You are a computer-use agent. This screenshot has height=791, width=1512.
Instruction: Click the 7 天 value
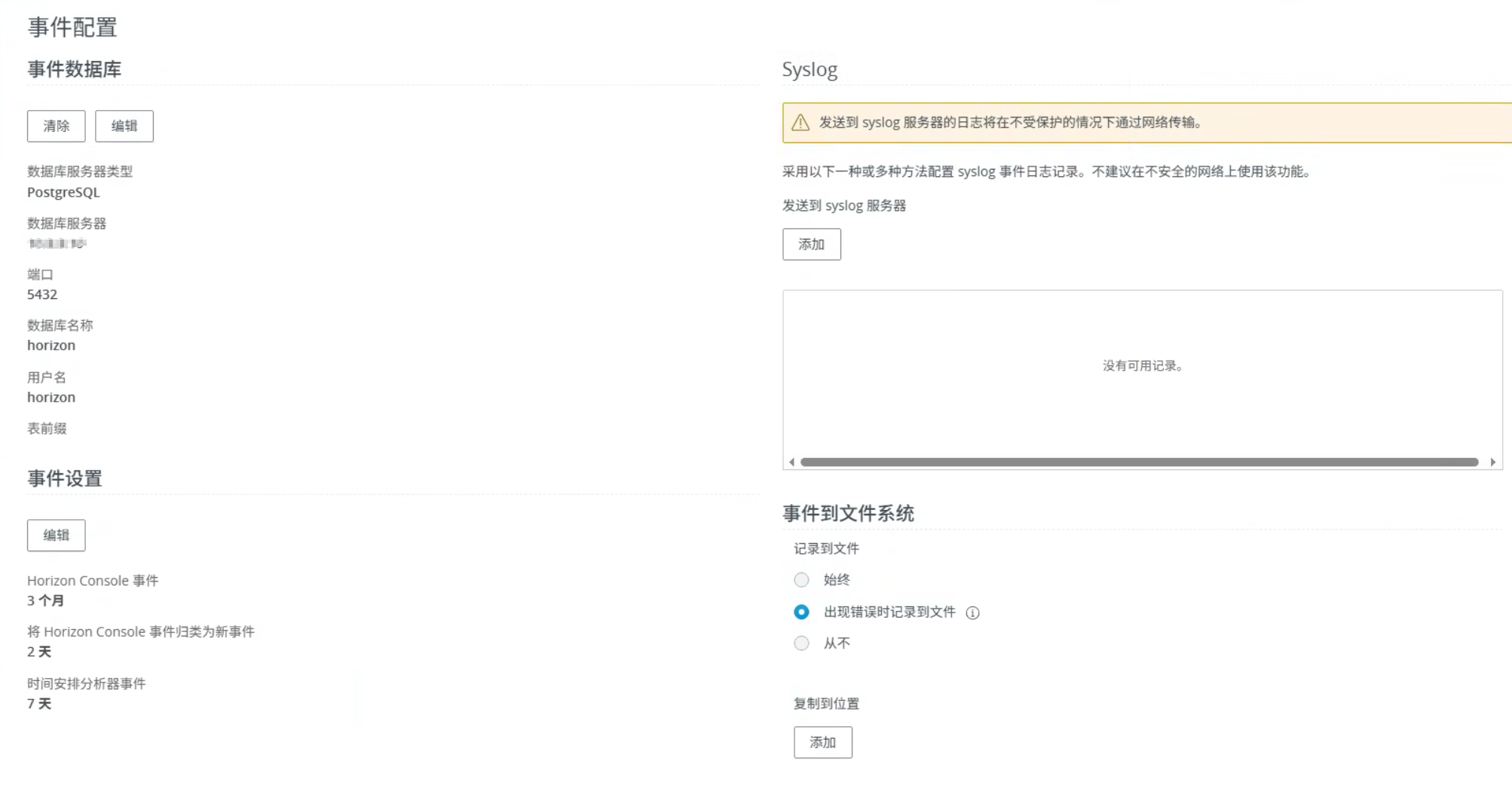point(39,704)
